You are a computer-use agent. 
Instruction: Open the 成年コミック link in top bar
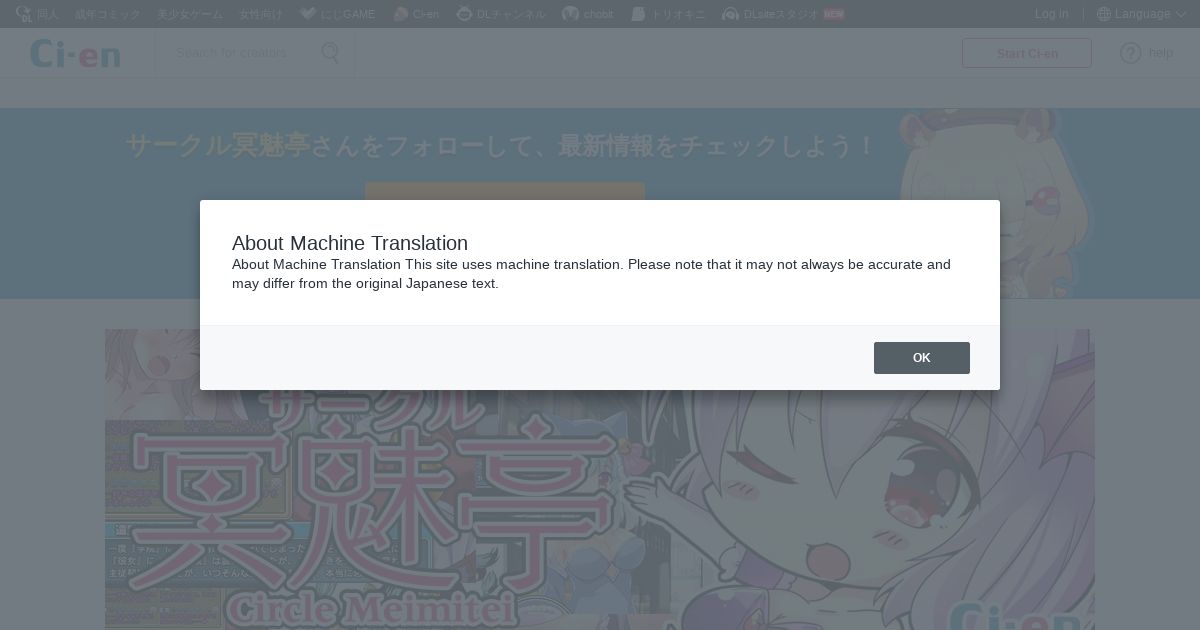pyautogui.click(x=108, y=14)
